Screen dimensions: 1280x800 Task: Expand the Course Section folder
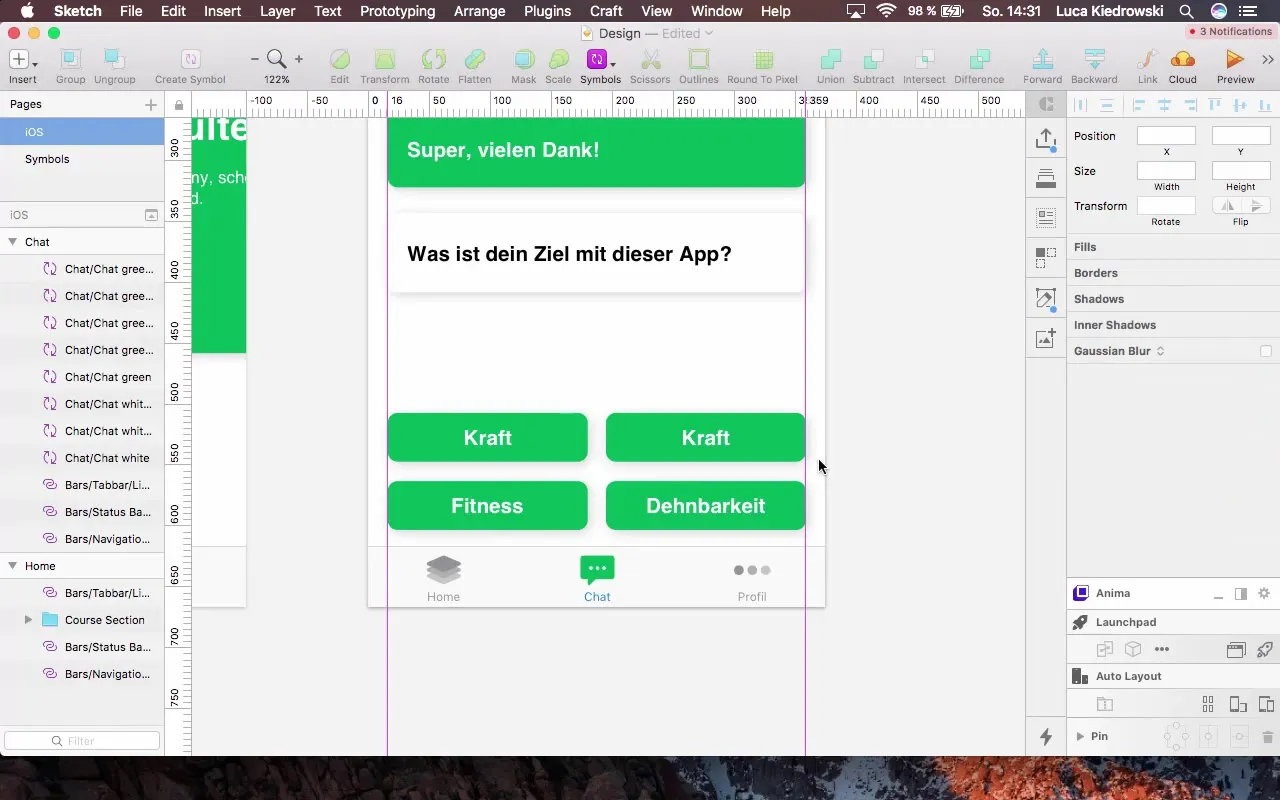28,620
